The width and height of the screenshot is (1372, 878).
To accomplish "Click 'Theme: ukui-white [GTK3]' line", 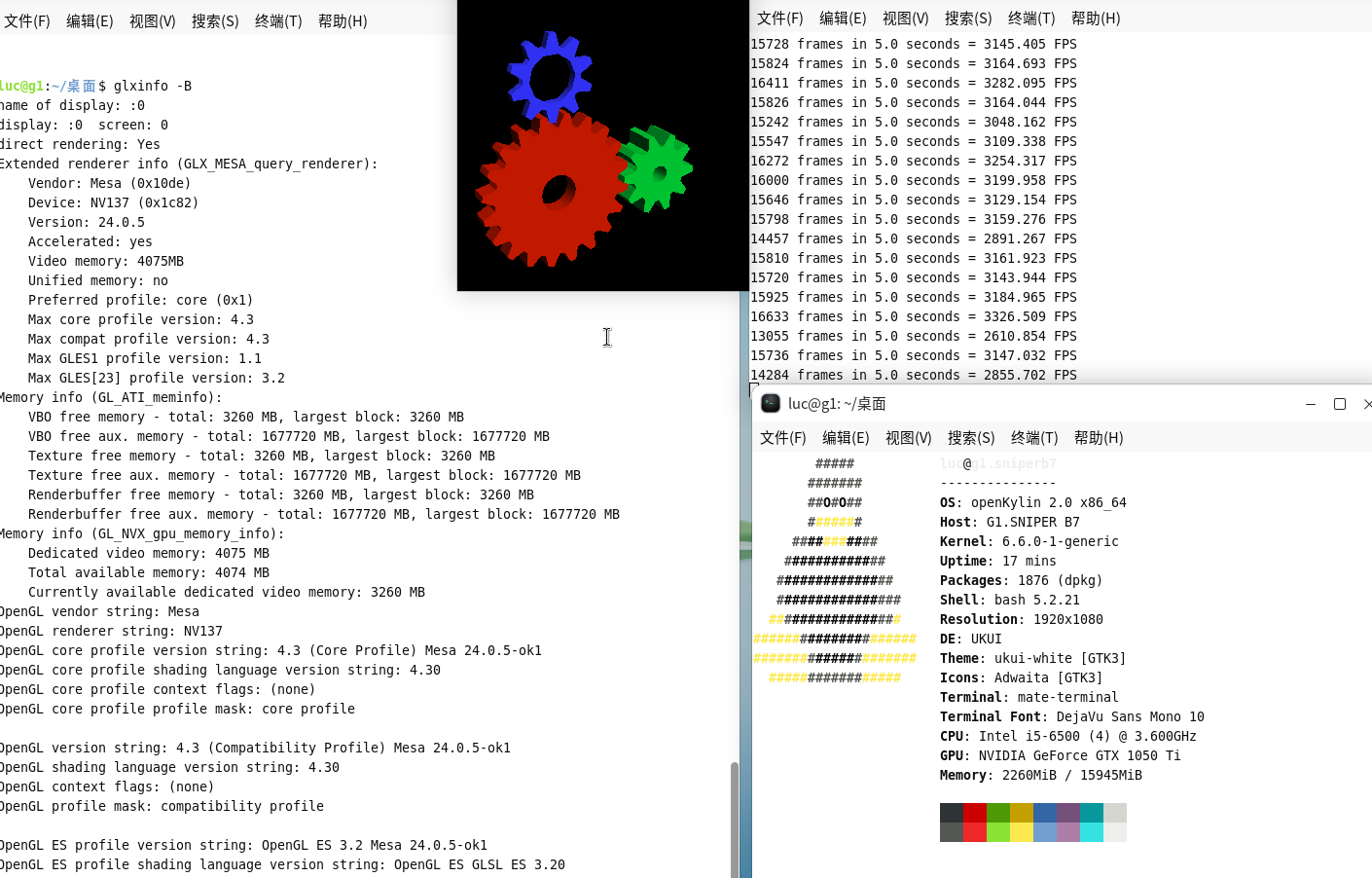I will click(1033, 658).
